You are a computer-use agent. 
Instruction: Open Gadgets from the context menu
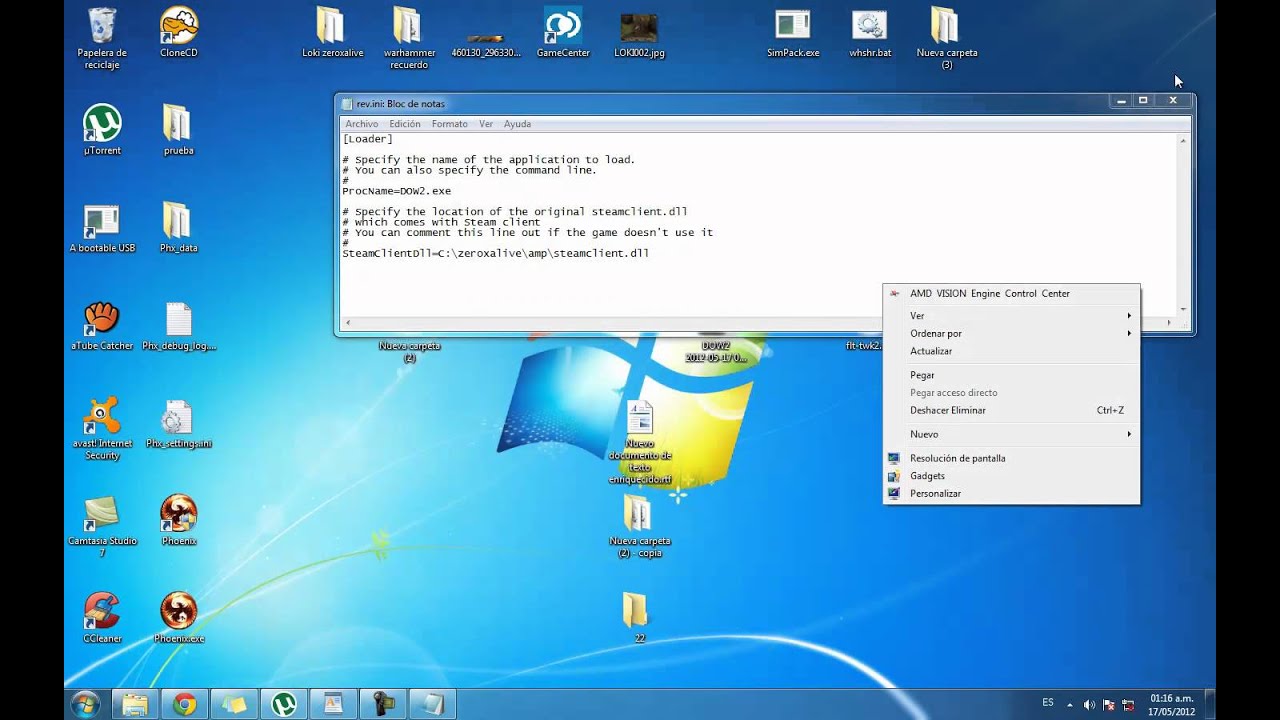[x=1011, y=477]
